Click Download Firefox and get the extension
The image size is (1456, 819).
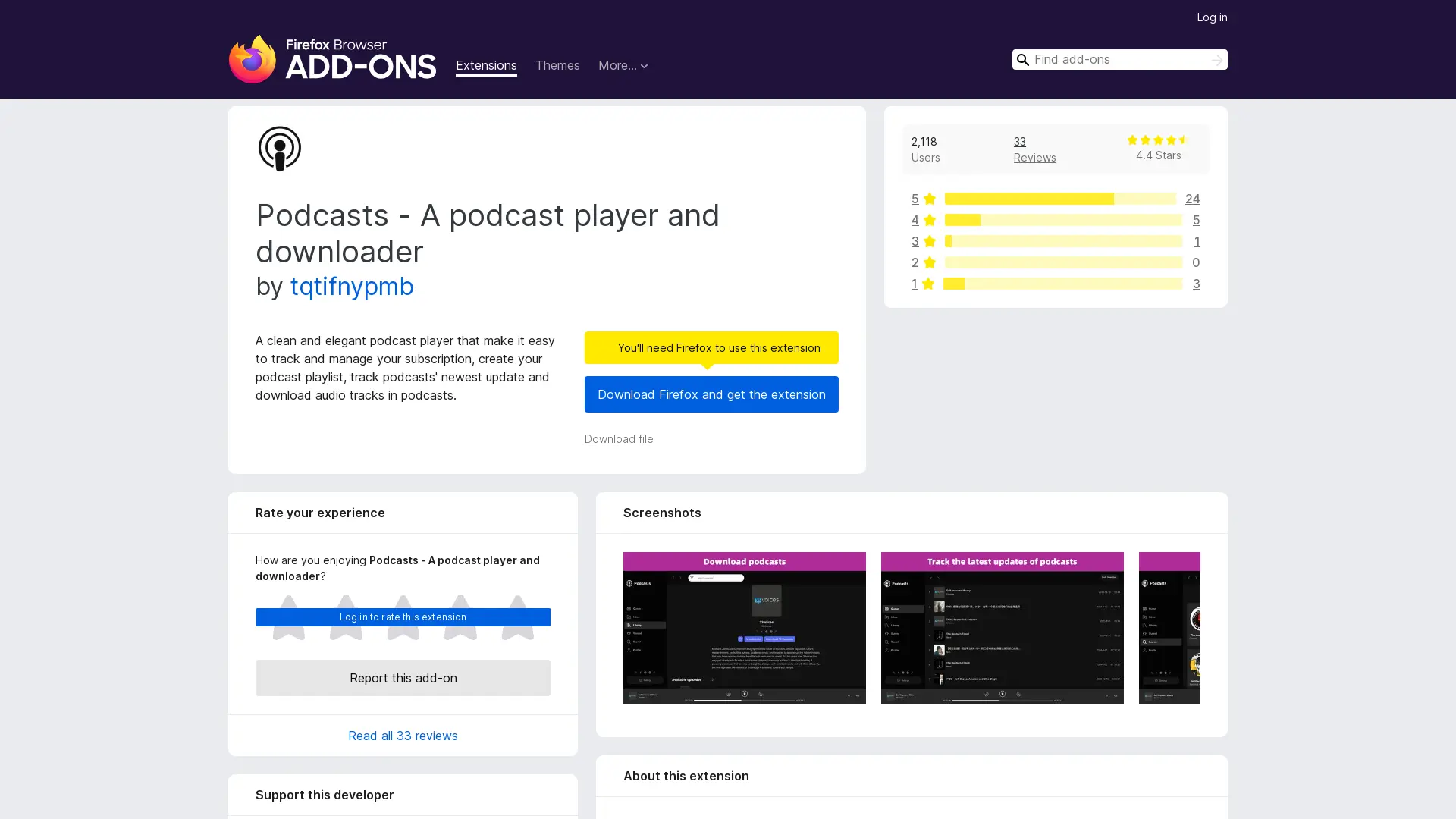[711, 394]
